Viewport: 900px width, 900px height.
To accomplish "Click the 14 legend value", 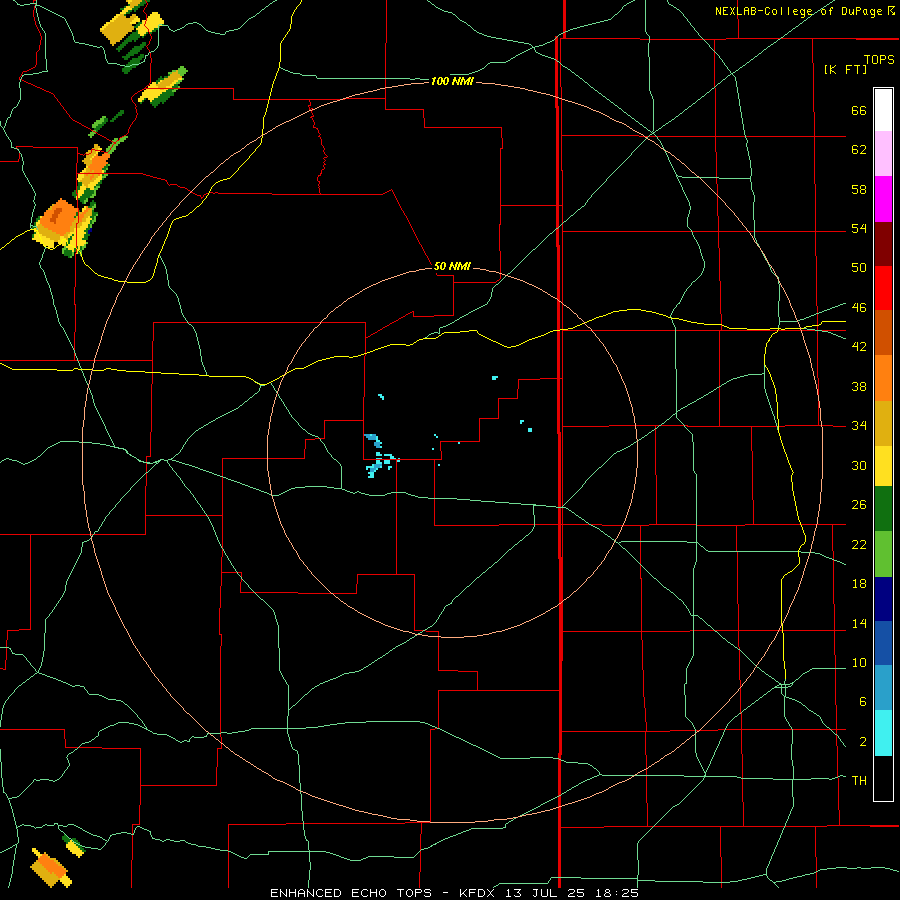I will [859, 623].
